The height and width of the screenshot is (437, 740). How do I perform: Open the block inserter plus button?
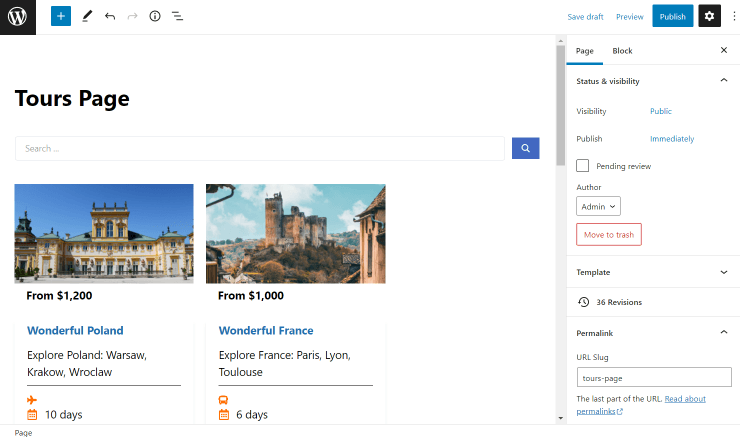click(61, 17)
